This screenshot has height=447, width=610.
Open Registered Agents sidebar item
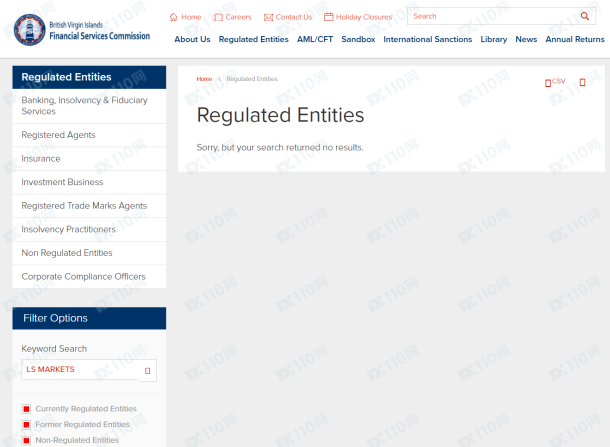[x=89, y=135]
